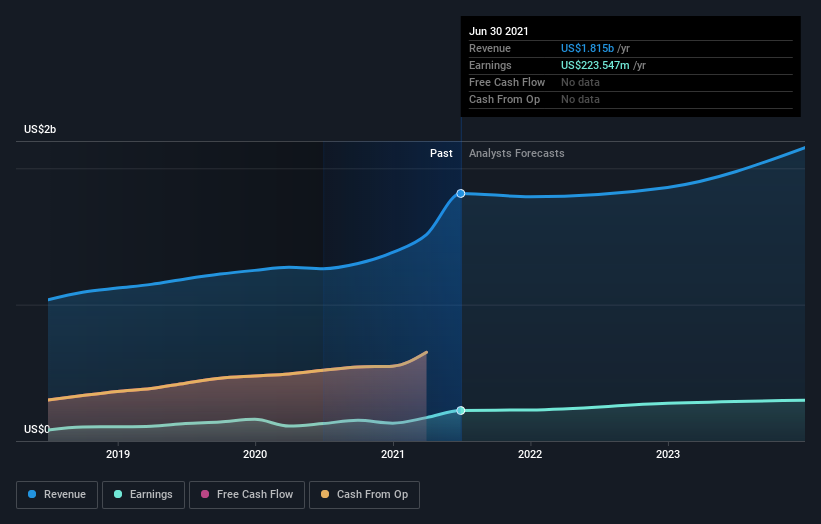This screenshot has width=821, height=524.
Task: Click the 2020 axis label
Action: (x=255, y=454)
